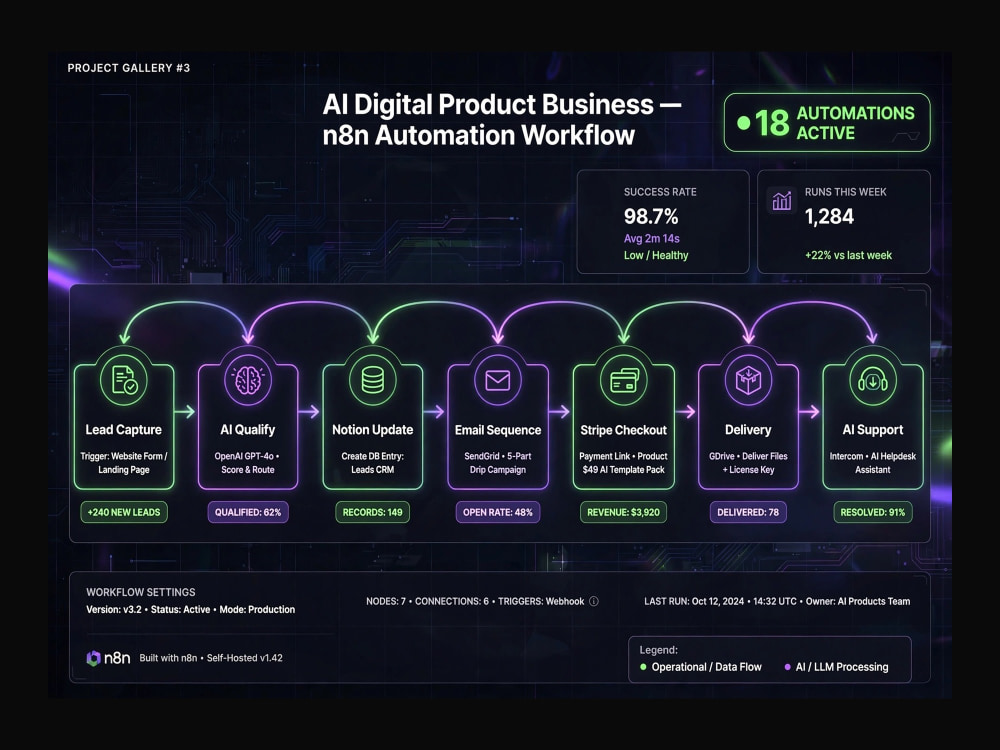Viewport: 1000px width, 750px height.
Task: Click the LAST RUN Oct 12, 2024 text
Action: tap(694, 601)
